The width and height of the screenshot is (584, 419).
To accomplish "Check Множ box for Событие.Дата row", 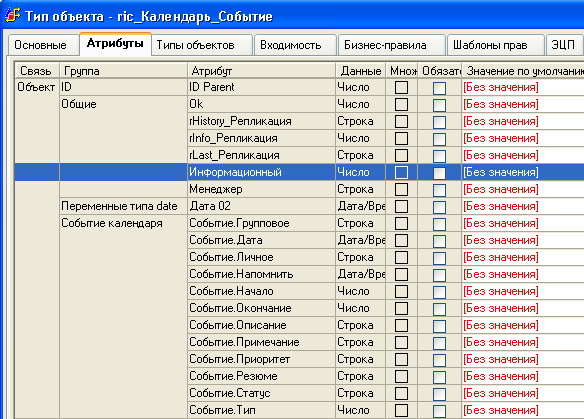I will point(401,241).
